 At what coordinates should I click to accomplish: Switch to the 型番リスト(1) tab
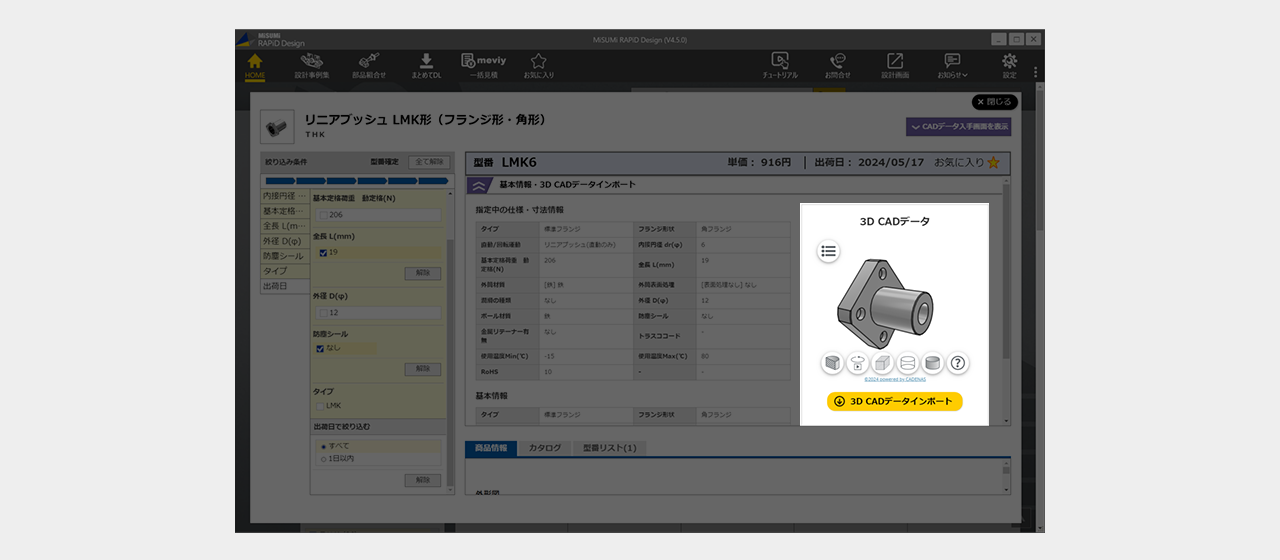click(x=609, y=449)
